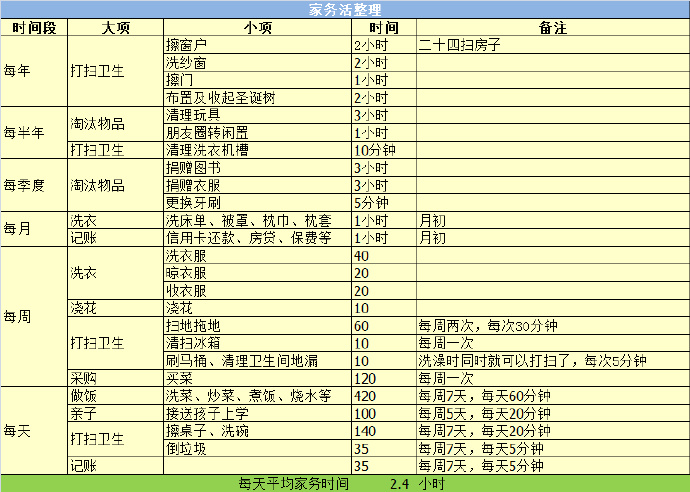The width and height of the screenshot is (690, 492).
Task: Select the 120 time cell
Action: point(384,378)
